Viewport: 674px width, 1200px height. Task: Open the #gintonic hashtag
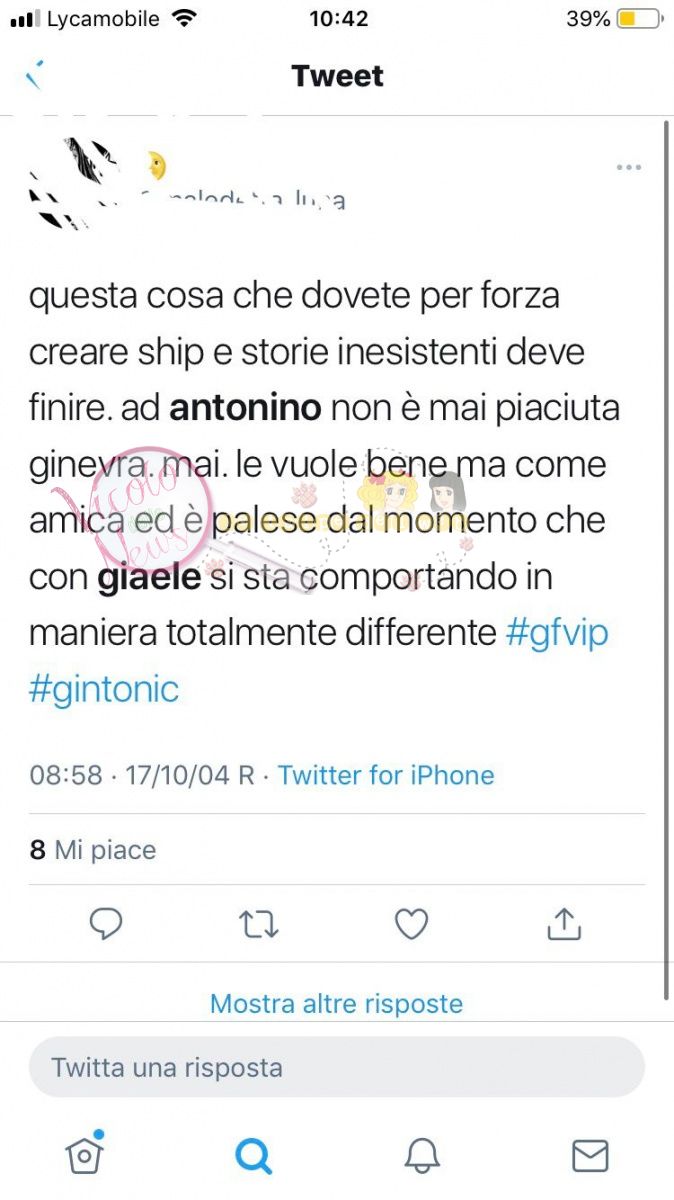coord(104,689)
